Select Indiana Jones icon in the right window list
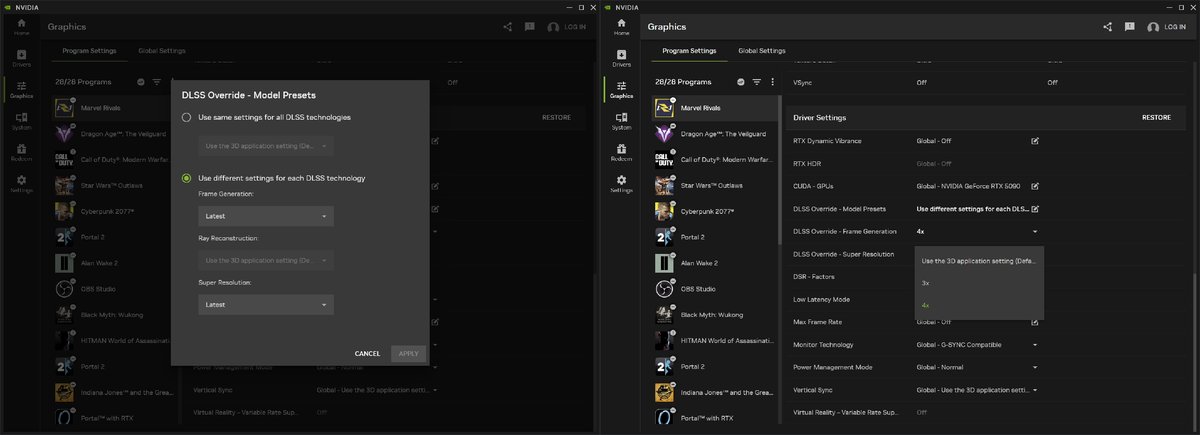Image resolution: width=1200 pixels, height=435 pixels. 664,392
